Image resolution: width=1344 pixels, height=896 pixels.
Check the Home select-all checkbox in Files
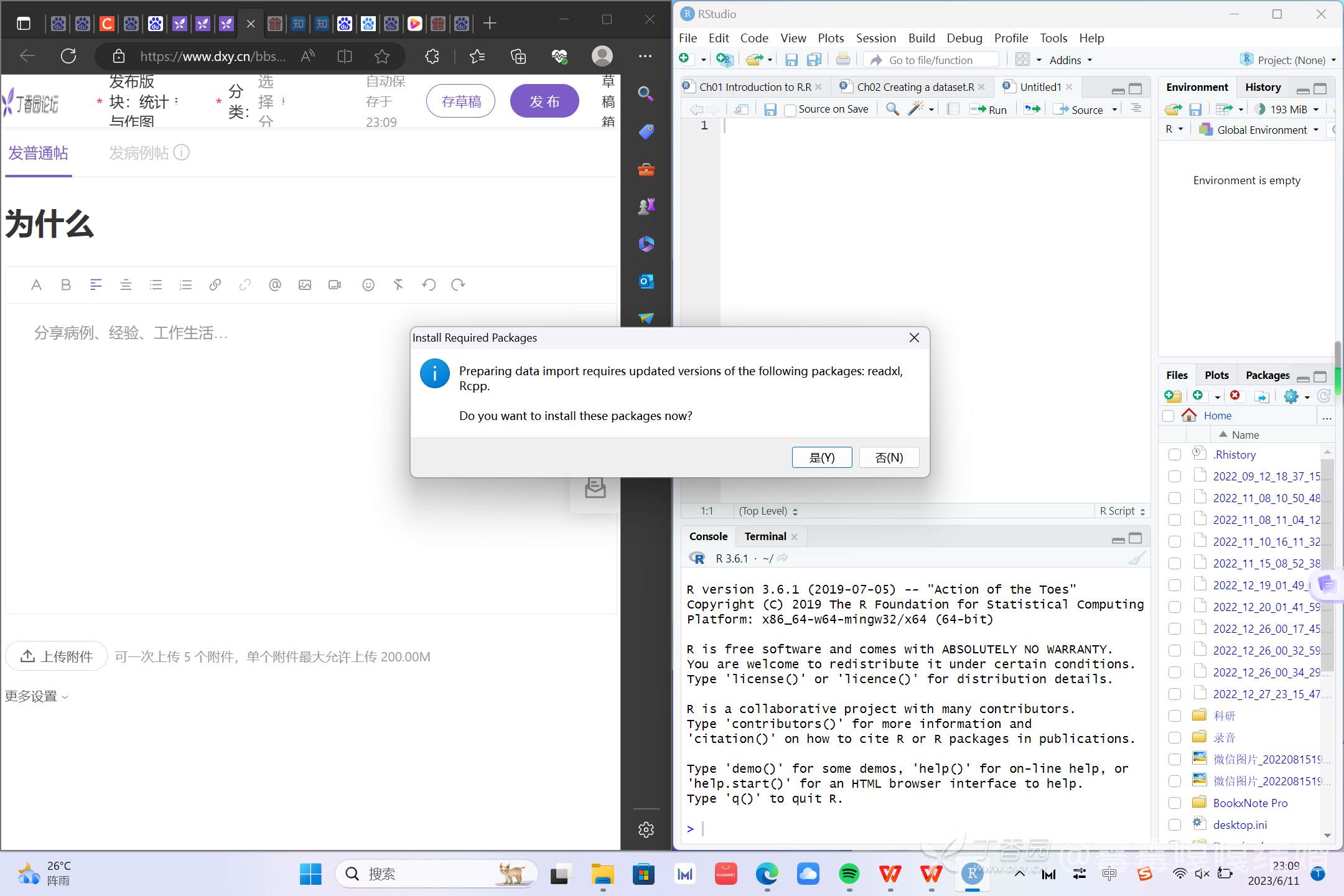(x=1169, y=416)
